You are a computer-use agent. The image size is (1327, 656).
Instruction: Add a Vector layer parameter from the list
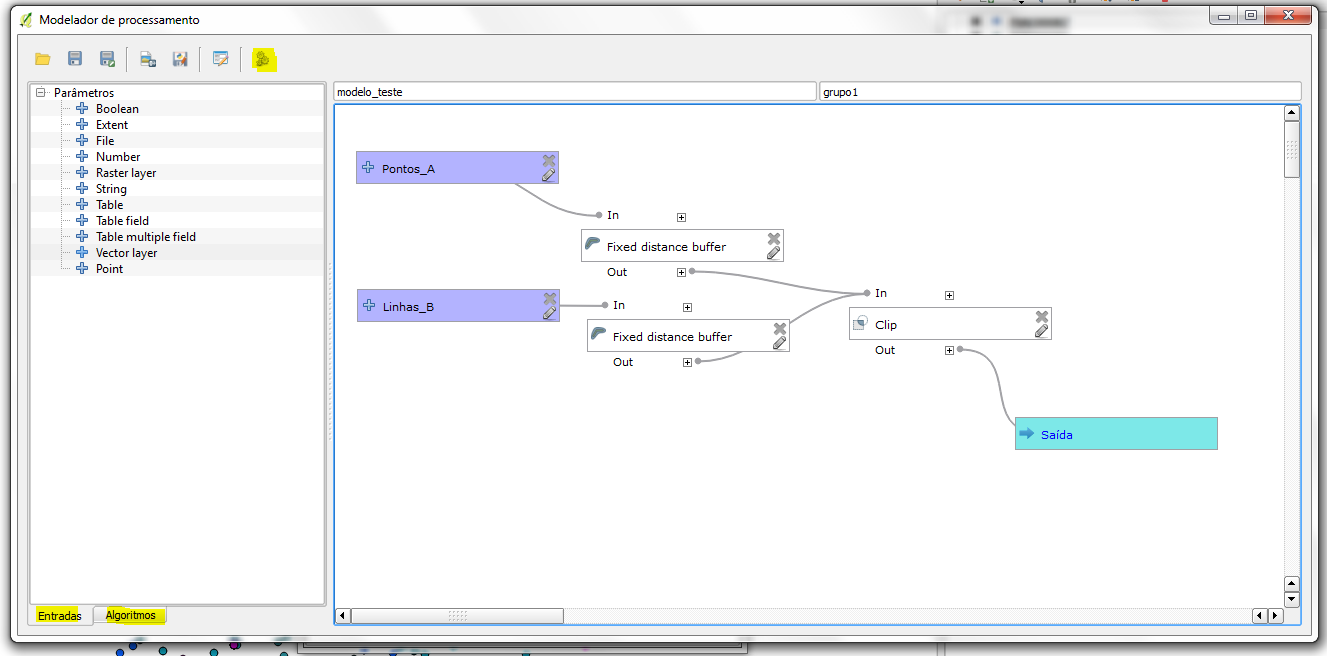point(126,253)
